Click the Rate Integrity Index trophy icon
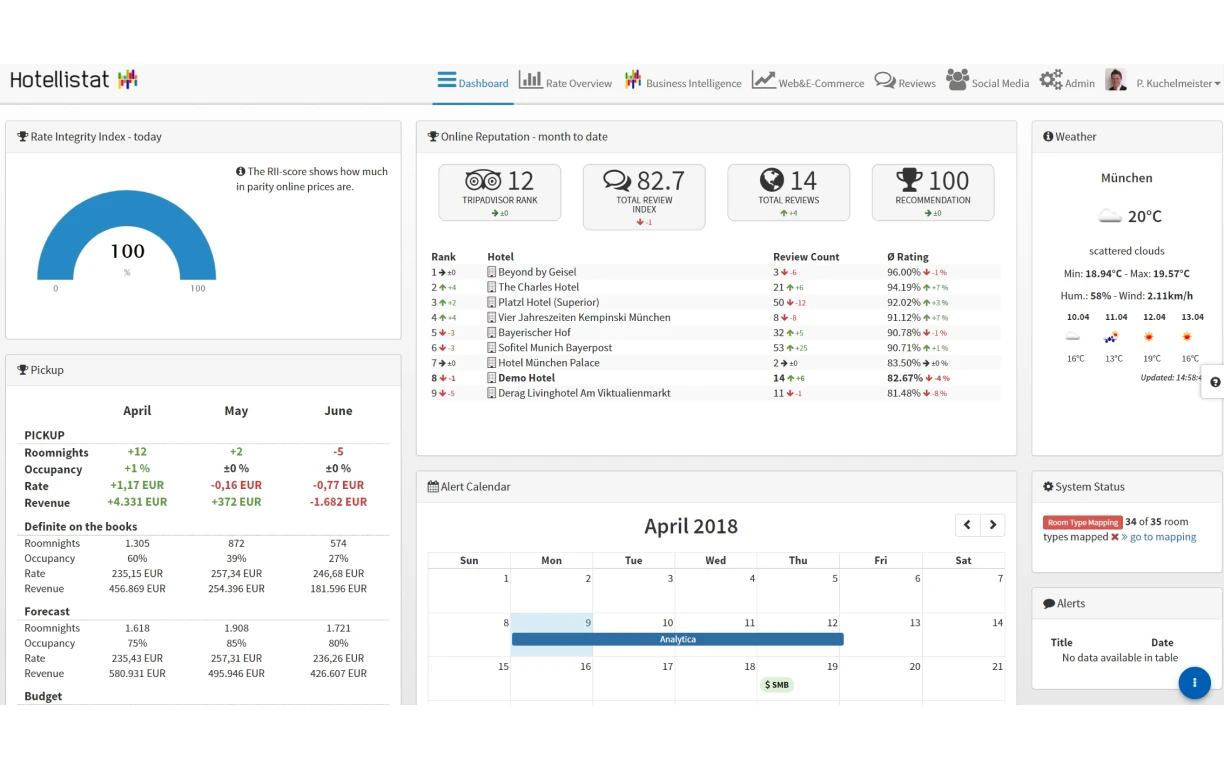 (23, 137)
